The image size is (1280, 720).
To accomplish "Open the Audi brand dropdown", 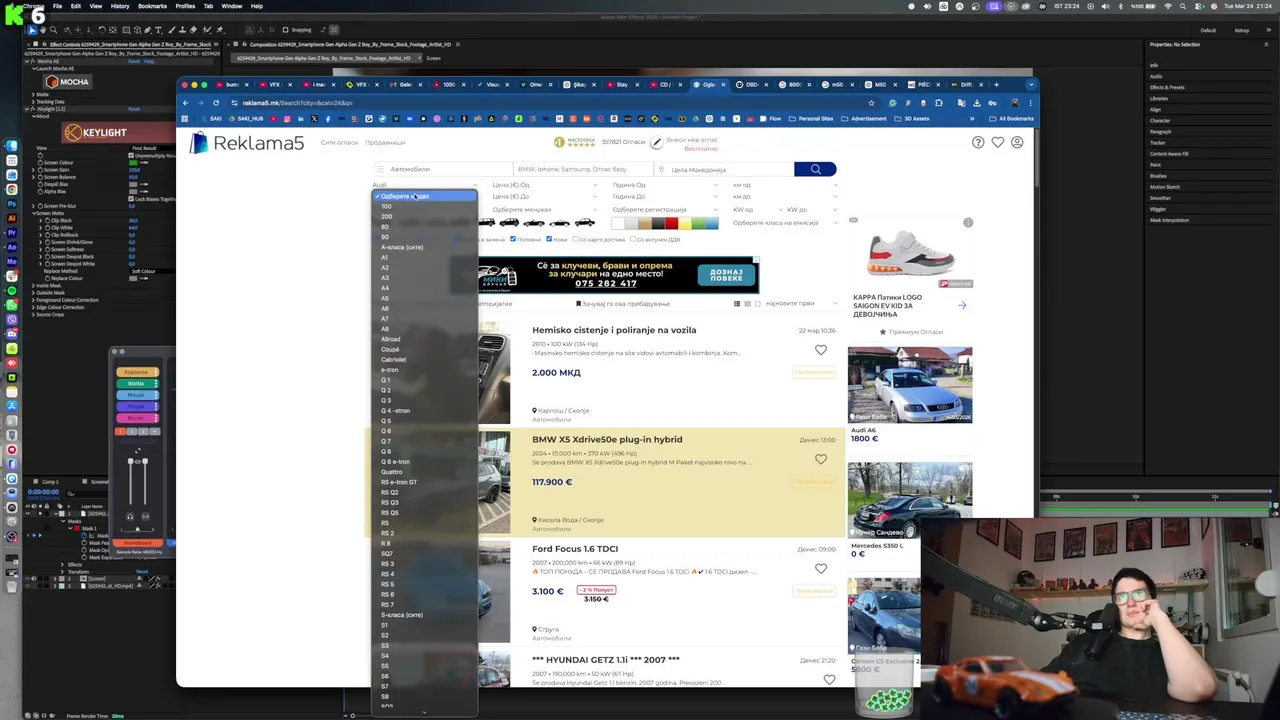I will click(x=424, y=185).
